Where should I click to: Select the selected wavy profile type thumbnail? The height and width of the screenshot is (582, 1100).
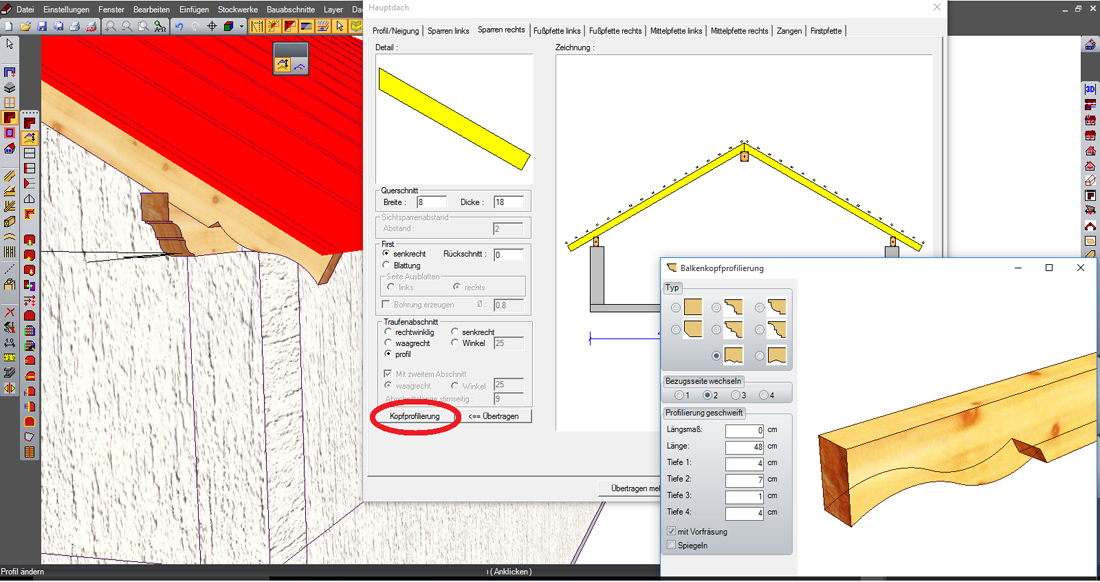click(735, 355)
